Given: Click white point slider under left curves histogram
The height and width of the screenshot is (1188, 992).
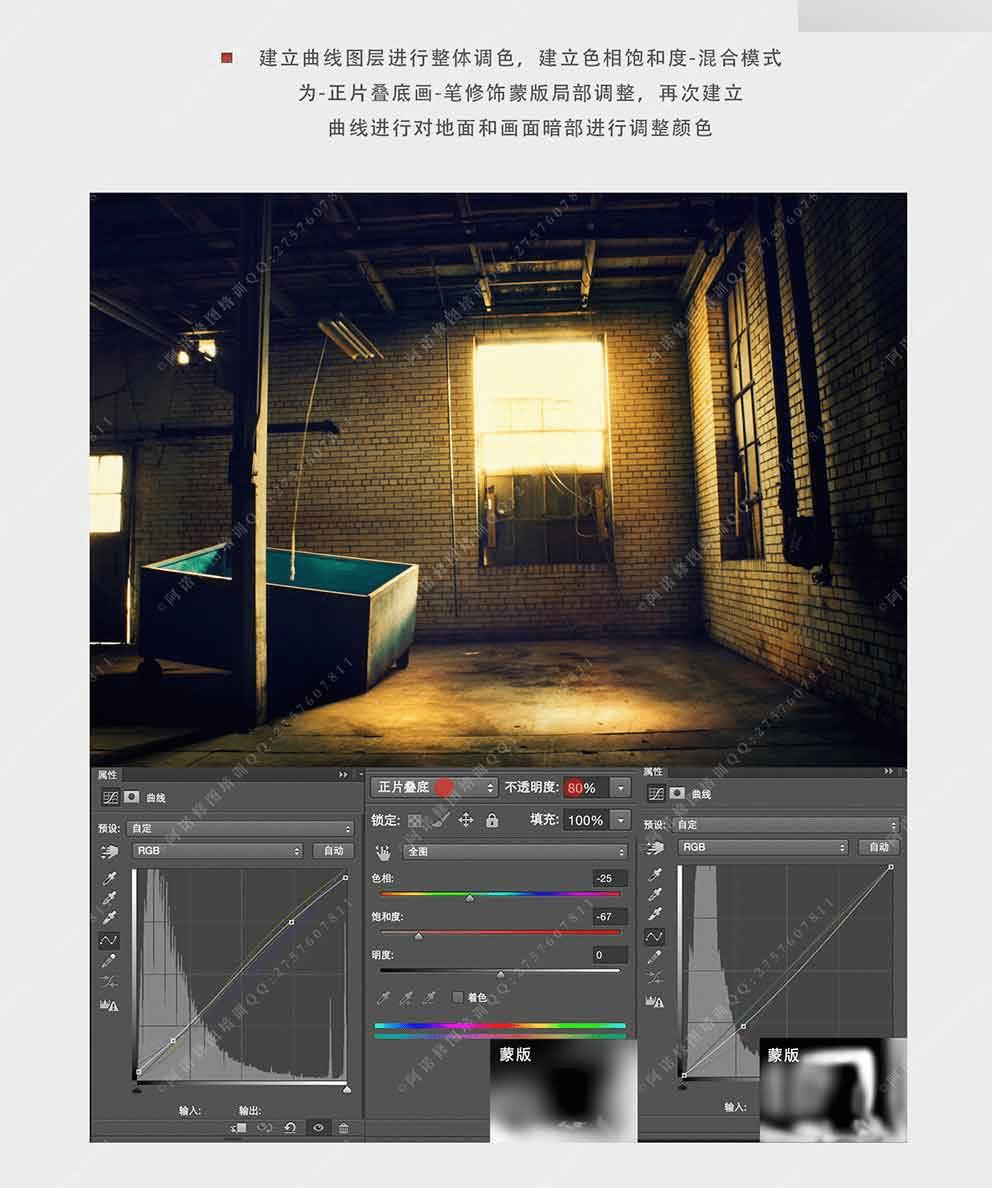Looking at the screenshot, I should (346, 1090).
